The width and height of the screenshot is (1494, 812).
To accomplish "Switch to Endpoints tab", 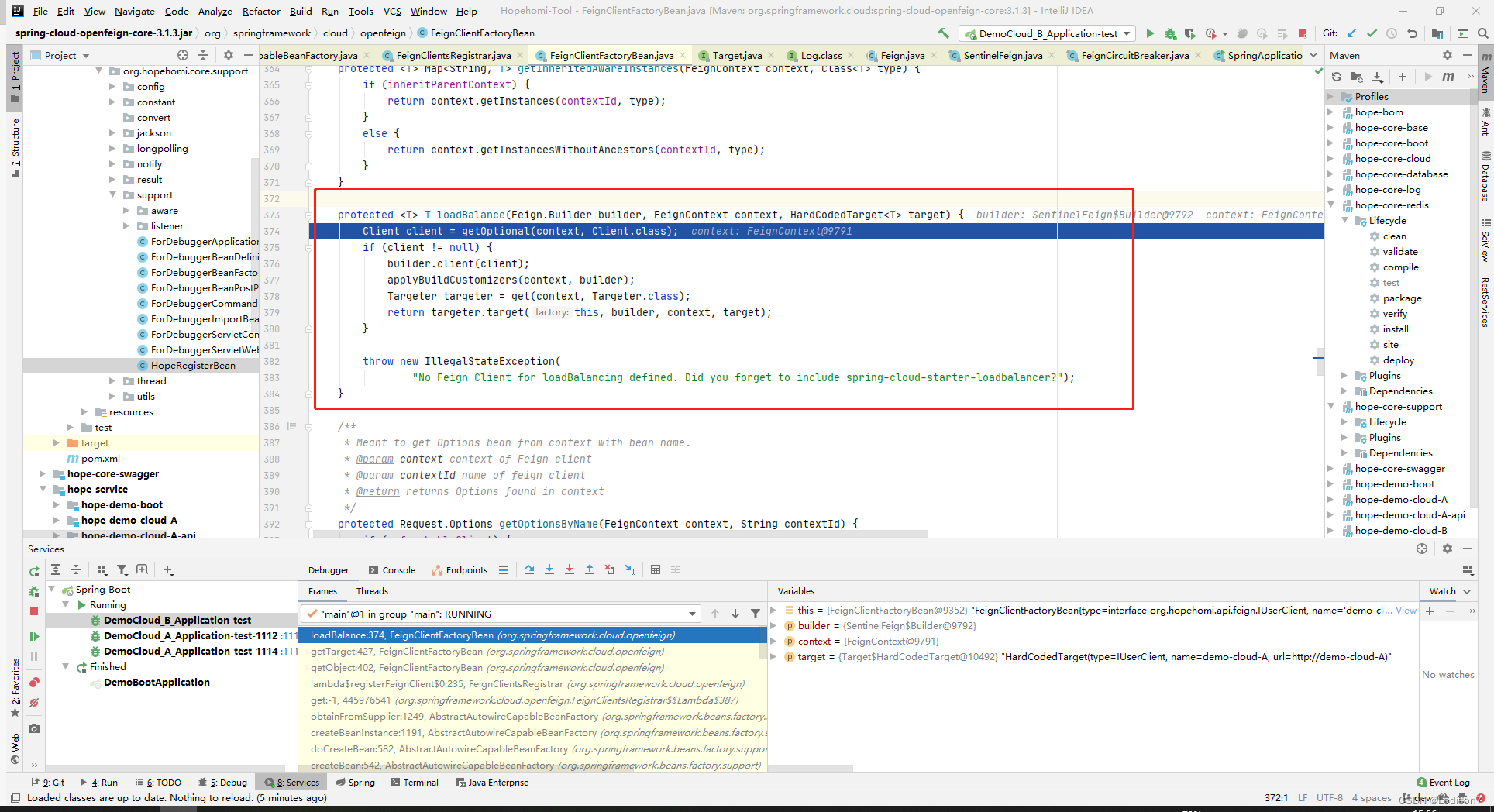I will (460, 570).
